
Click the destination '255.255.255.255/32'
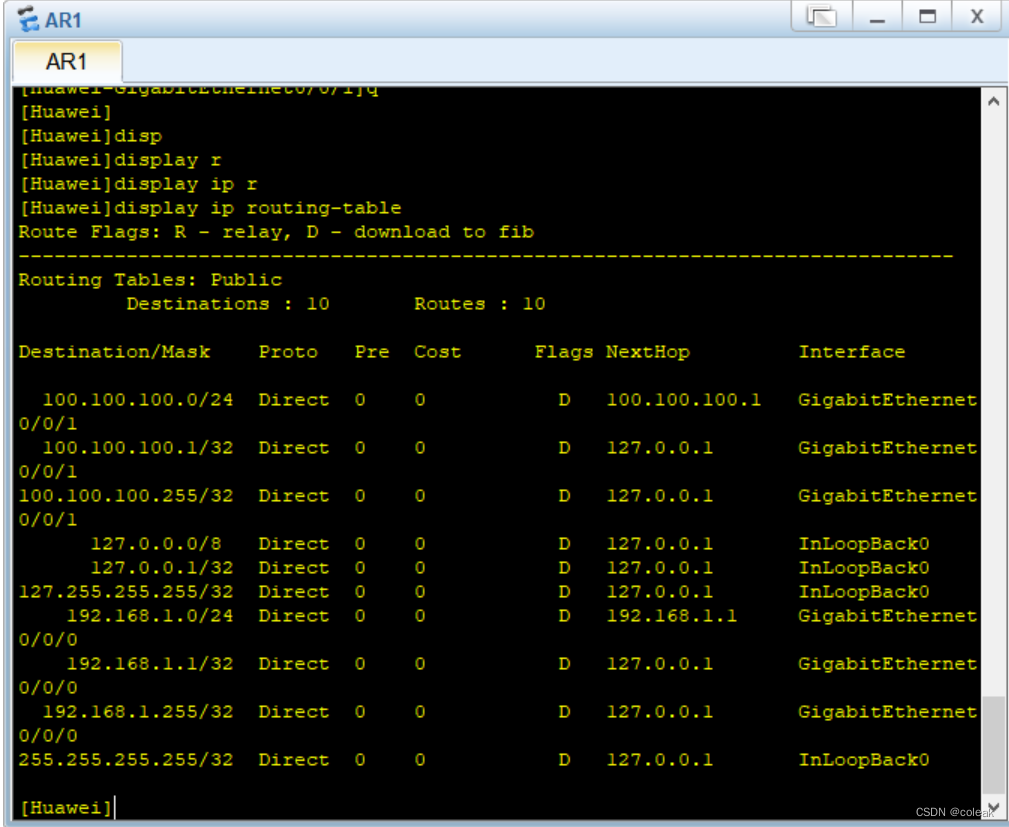[126, 759]
